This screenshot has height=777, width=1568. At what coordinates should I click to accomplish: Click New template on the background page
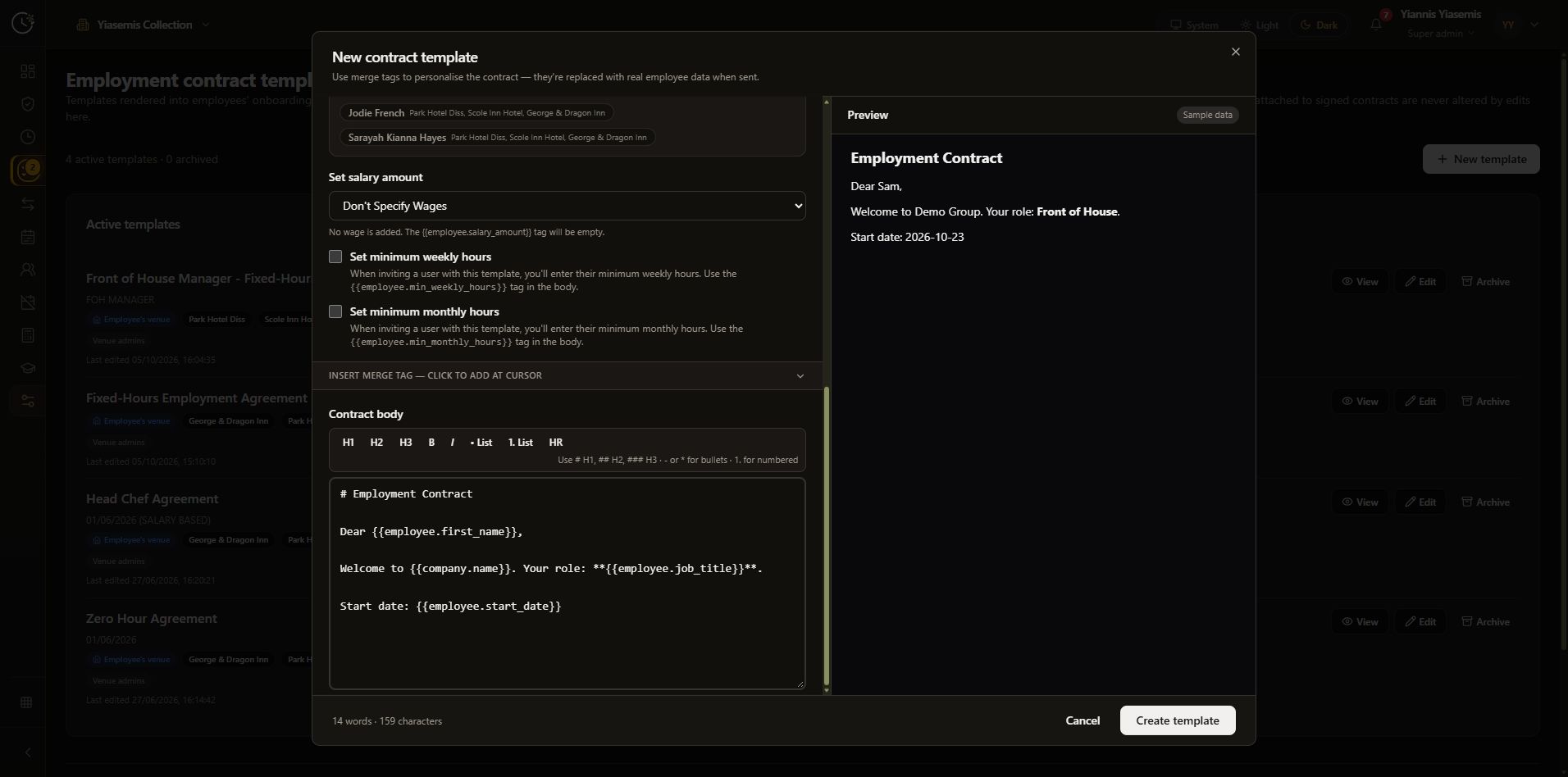pos(1481,159)
